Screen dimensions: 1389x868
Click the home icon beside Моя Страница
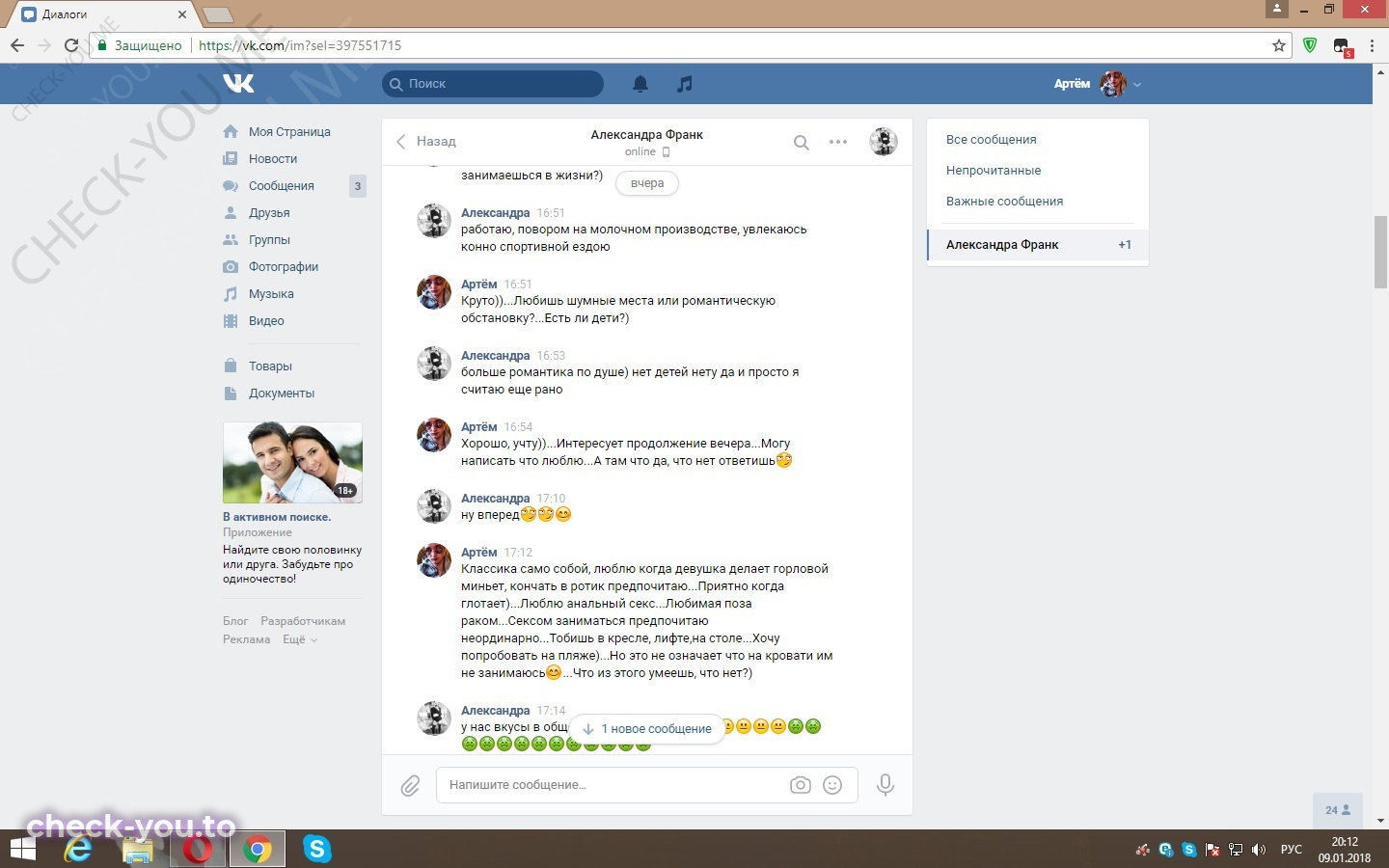tap(231, 132)
